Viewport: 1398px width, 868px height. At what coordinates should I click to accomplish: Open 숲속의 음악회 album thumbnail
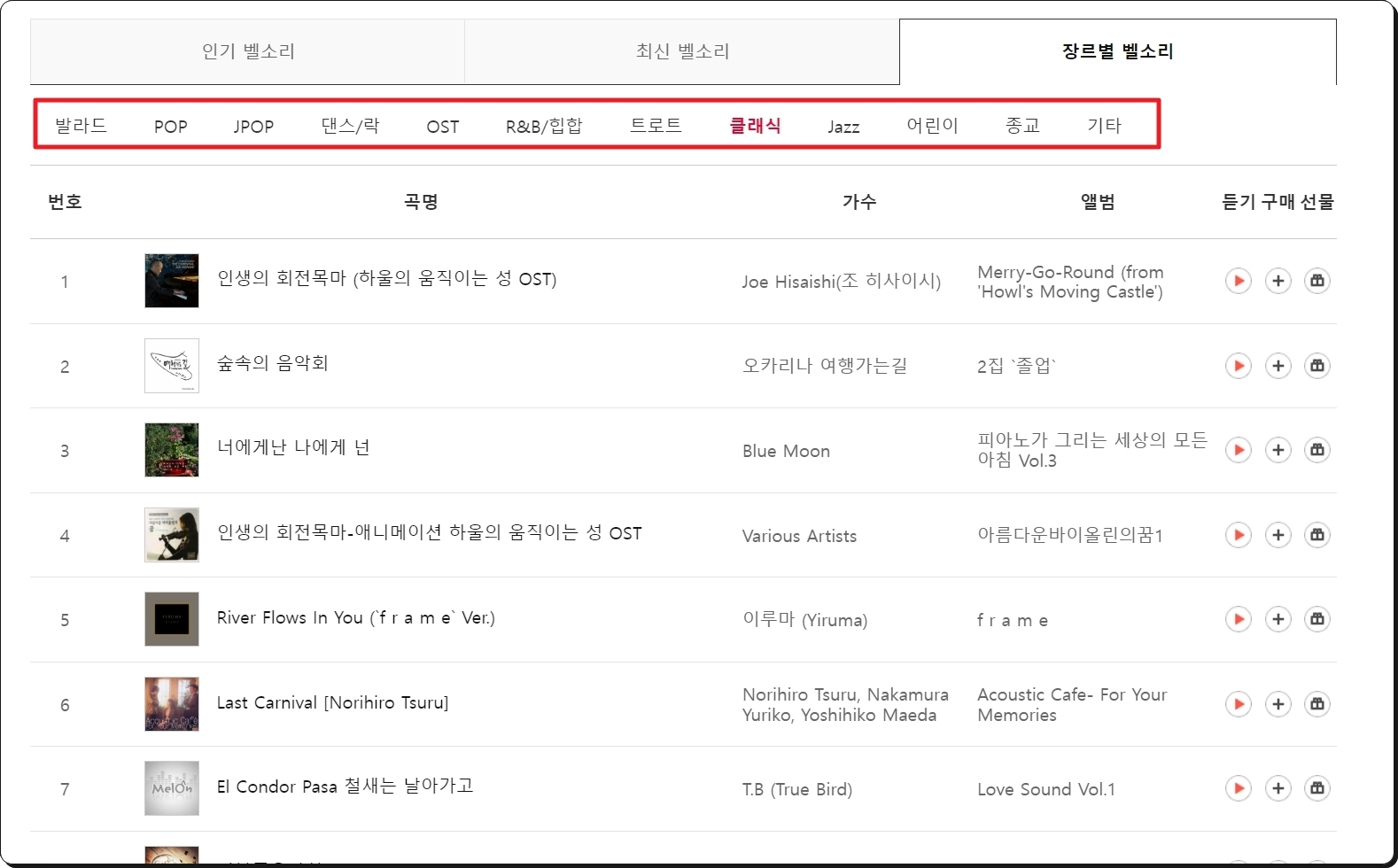pos(172,366)
